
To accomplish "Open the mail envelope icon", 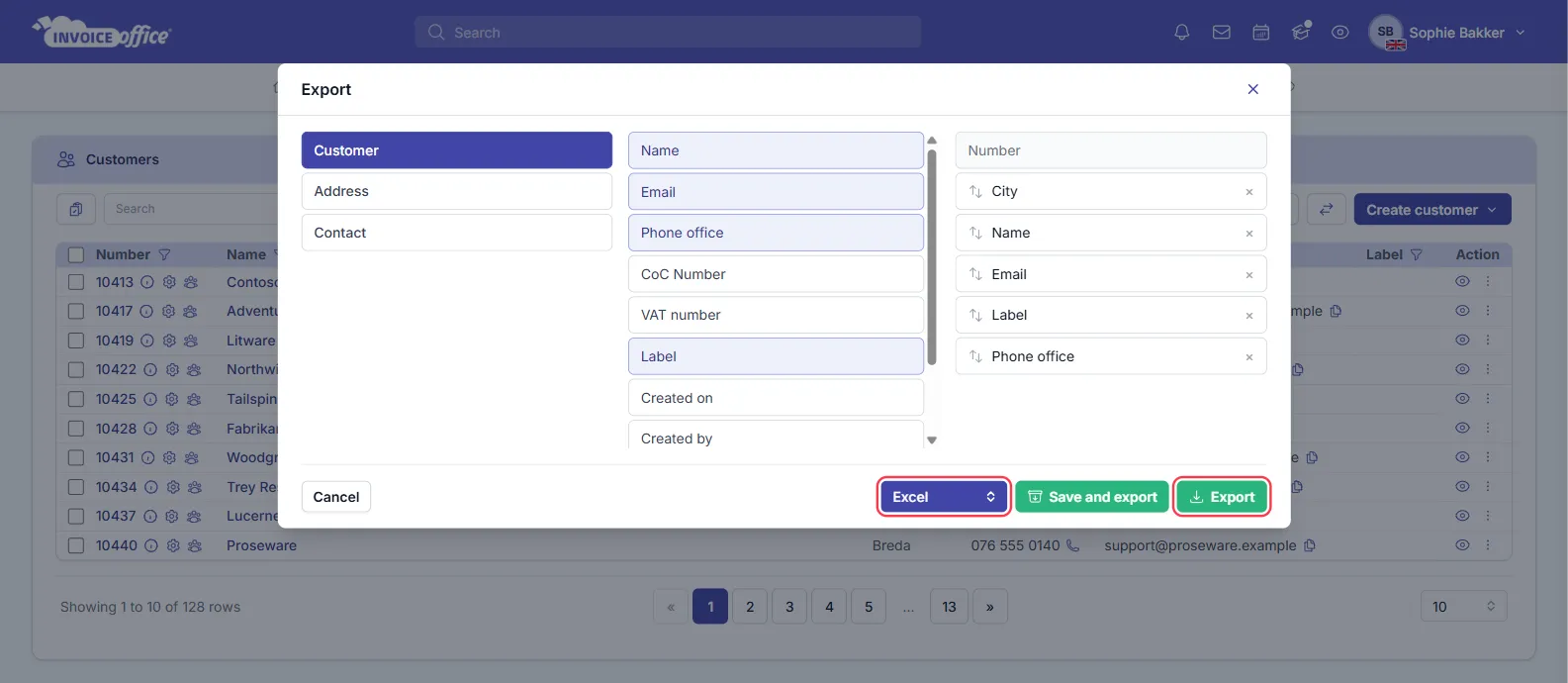I will coord(1222,33).
